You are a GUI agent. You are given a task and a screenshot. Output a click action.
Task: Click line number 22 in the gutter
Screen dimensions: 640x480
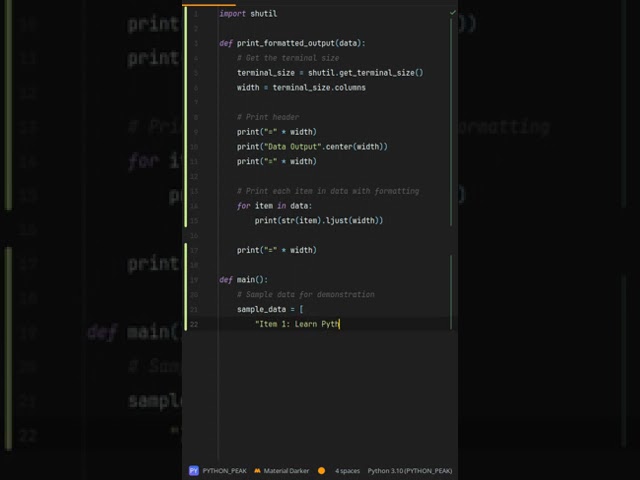pos(194,324)
